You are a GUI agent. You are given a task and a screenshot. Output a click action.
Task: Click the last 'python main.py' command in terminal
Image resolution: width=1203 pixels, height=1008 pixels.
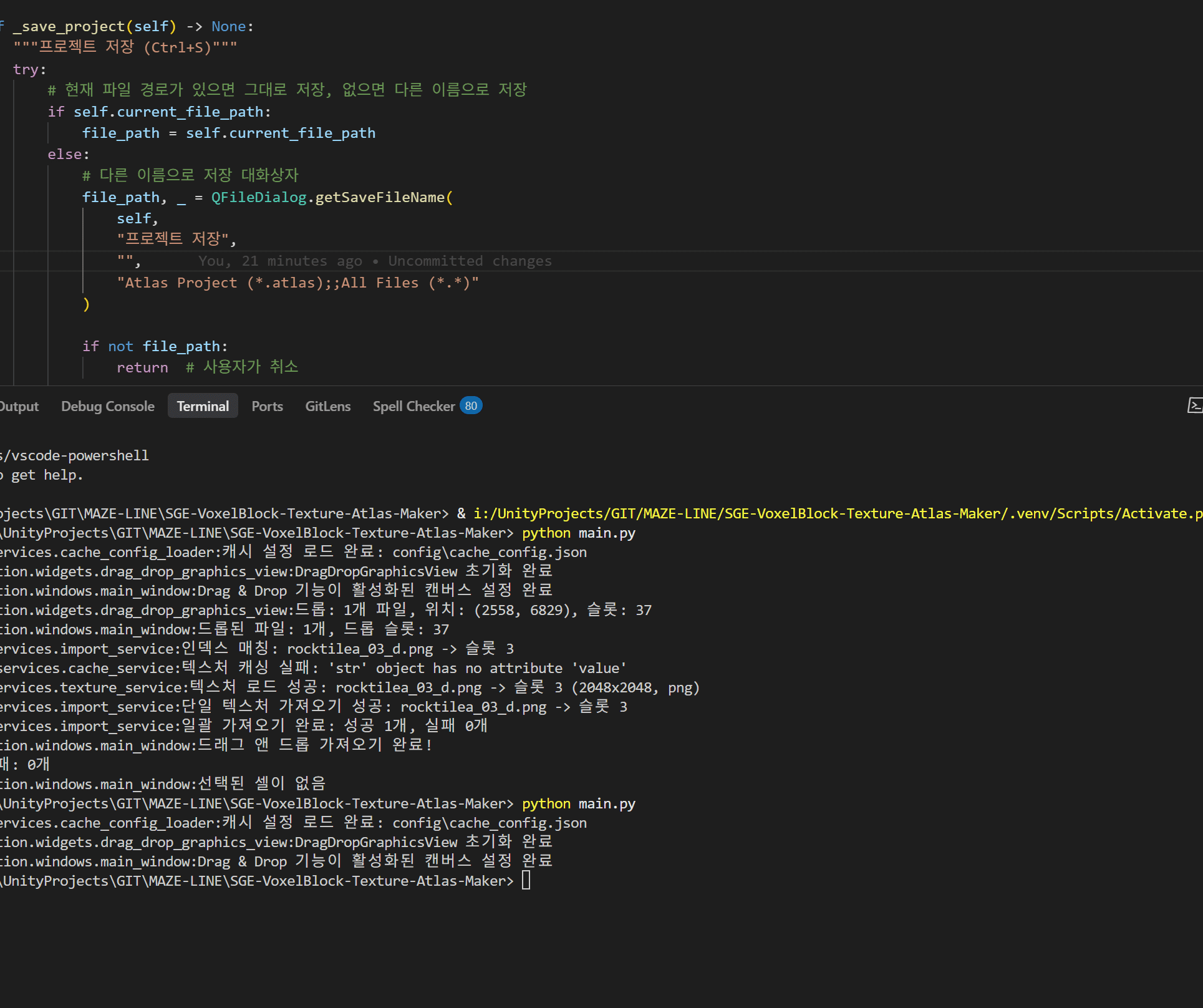click(x=578, y=804)
